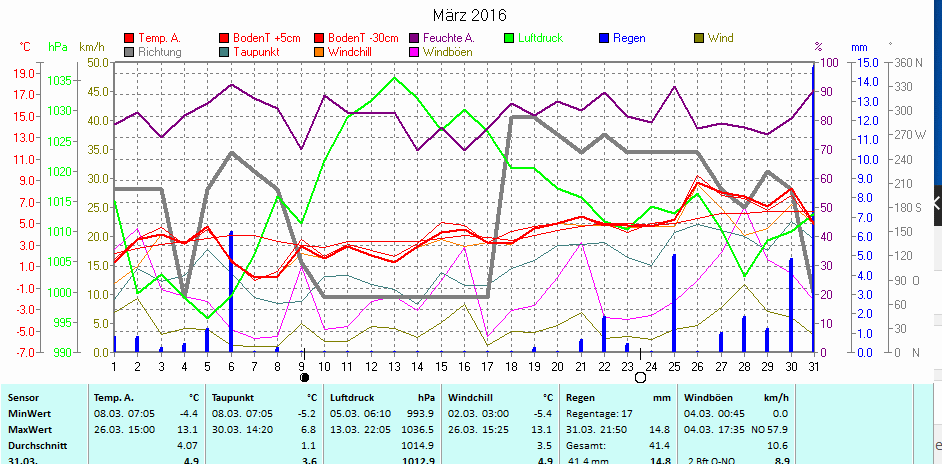Click the Windböen average '10.6'

point(780,446)
